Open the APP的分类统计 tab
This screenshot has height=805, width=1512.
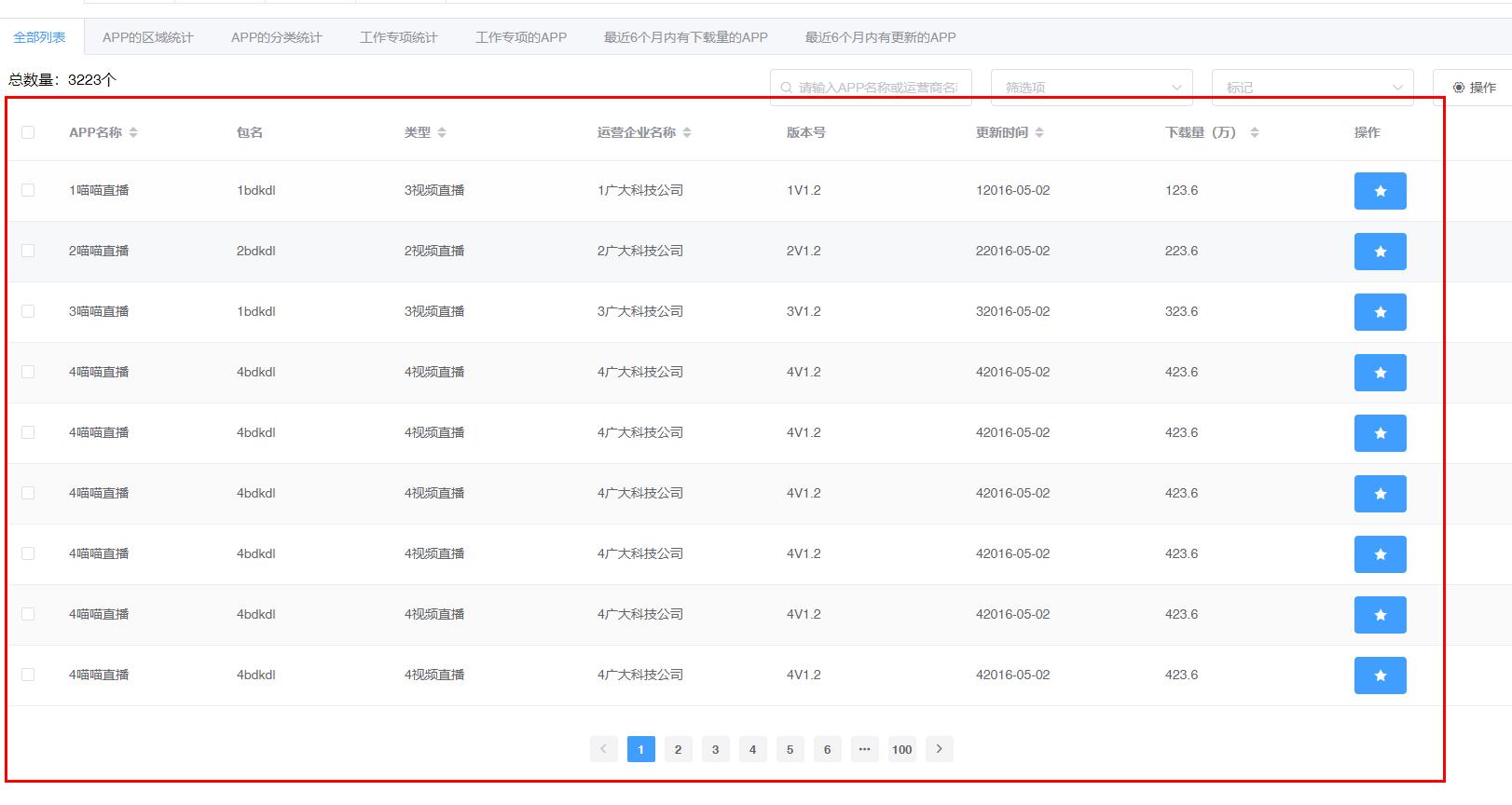pos(277,37)
